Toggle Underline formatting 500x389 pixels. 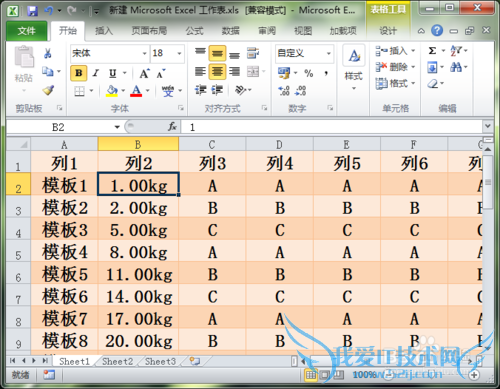pyautogui.click(x=113, y=73)
